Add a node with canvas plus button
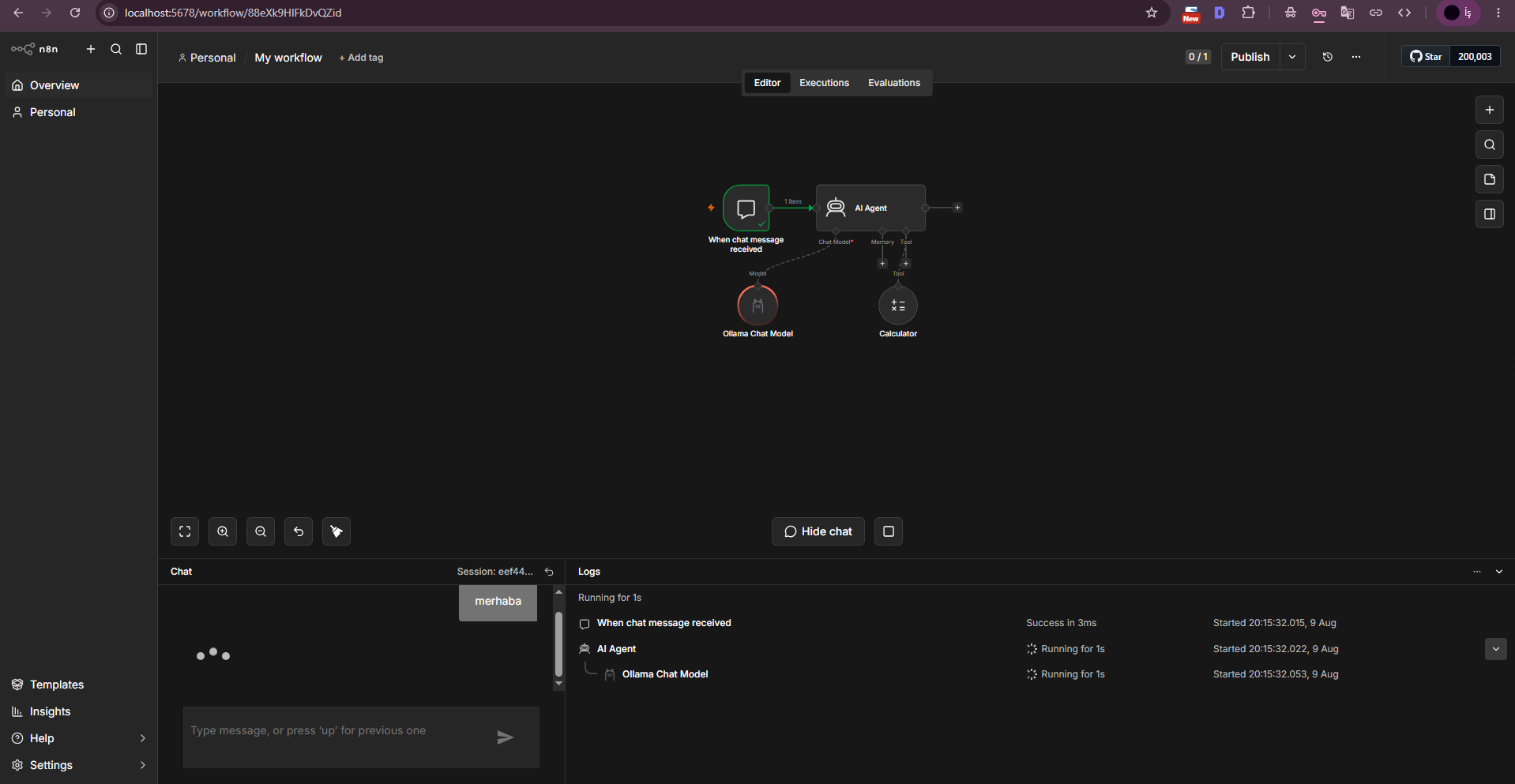The height and width of the screenshot is (784, 1515). 1490,110
